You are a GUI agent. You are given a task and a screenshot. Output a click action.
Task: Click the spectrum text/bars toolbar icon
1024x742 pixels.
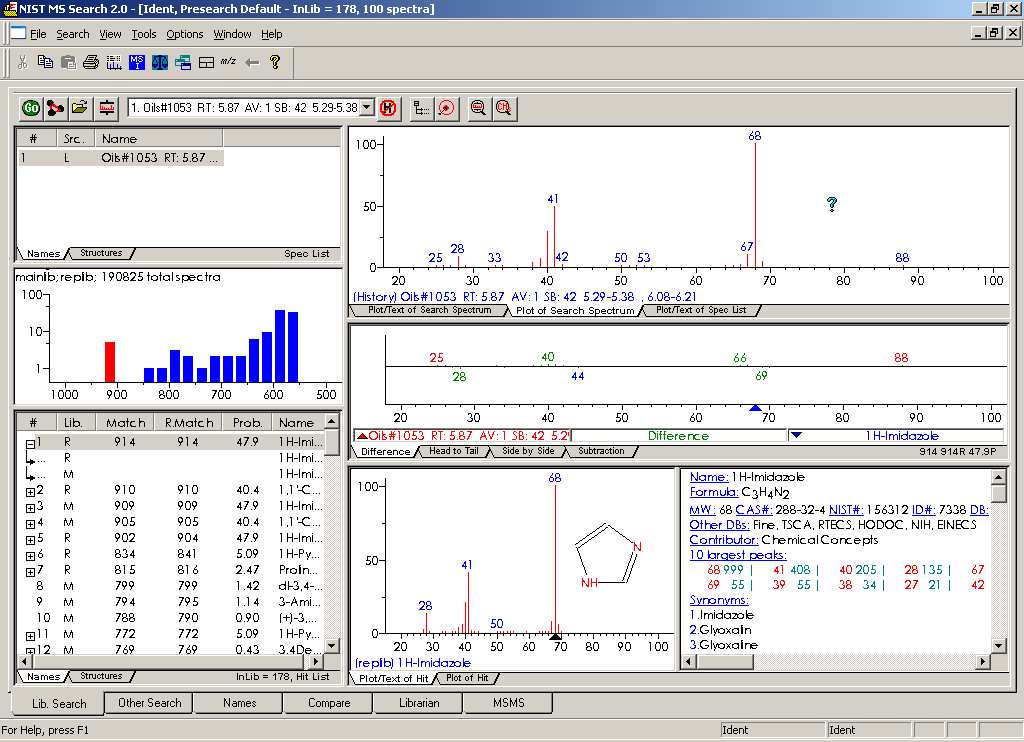(x=114, y=62)
